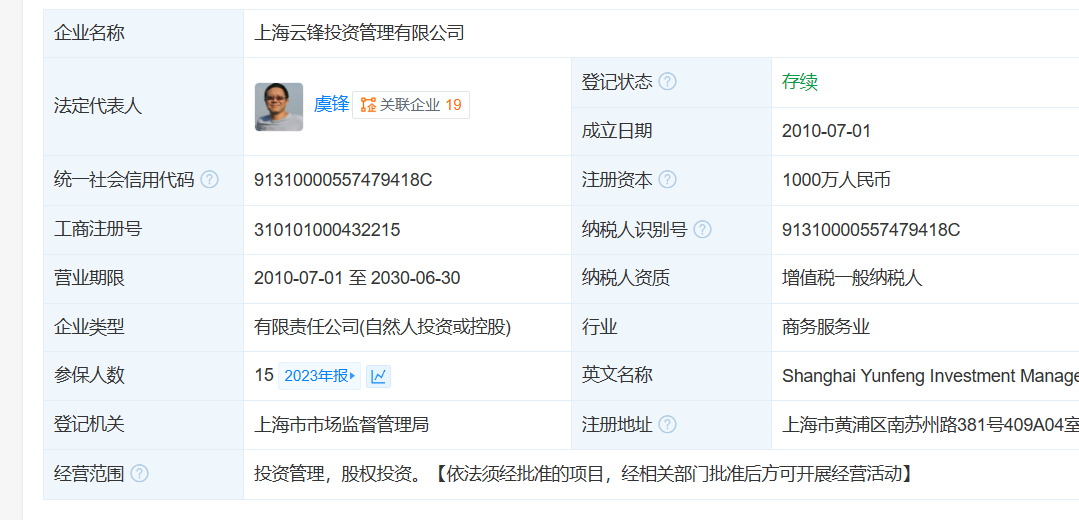
Task: Select registered capital 1000万人民币
Action: coord(836,180)
